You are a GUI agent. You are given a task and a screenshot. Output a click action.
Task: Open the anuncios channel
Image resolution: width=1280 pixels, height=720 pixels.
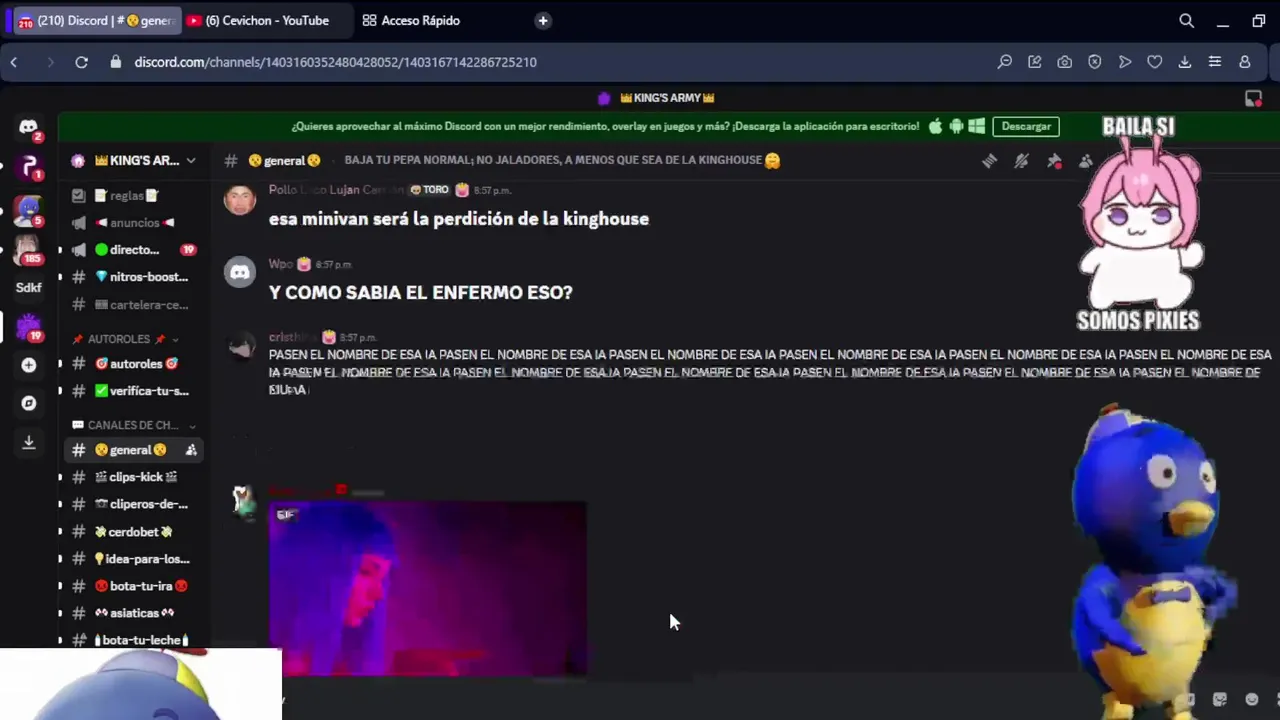pos(133,223)
